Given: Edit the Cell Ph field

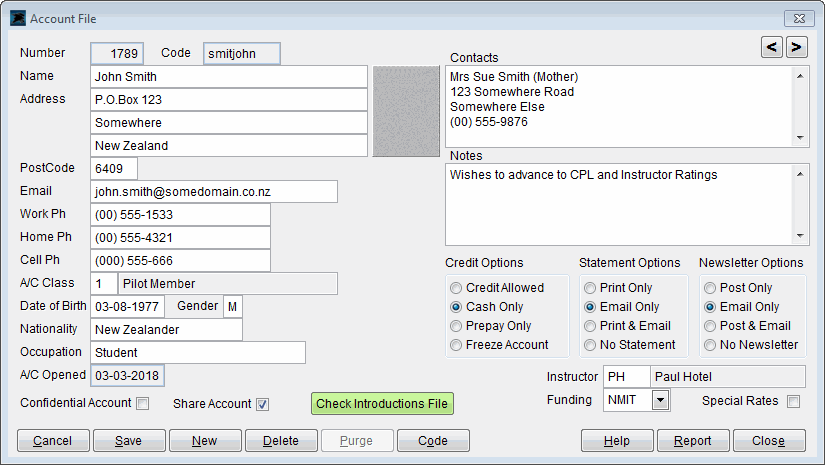Looking at the screenshot, I should coord(180,261).
